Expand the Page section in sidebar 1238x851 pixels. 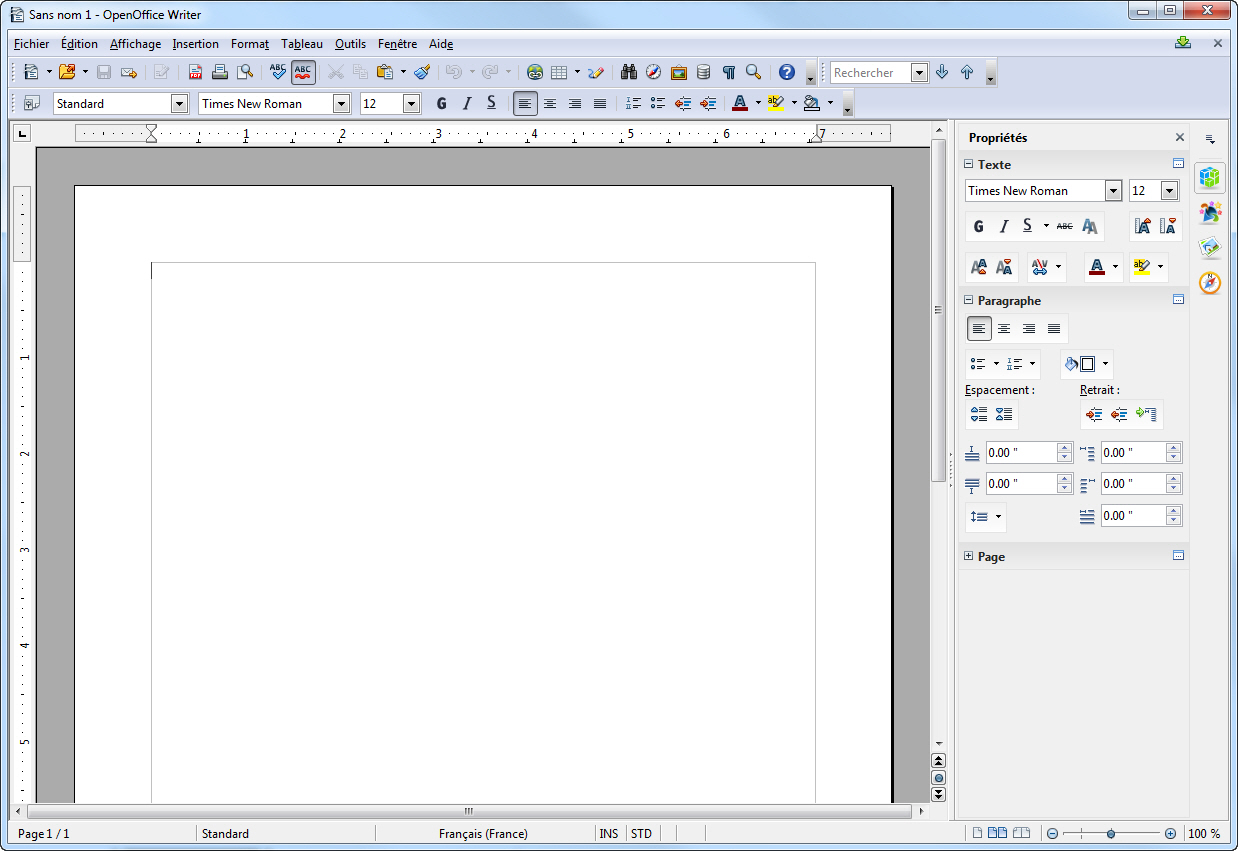tap(968, 556)
